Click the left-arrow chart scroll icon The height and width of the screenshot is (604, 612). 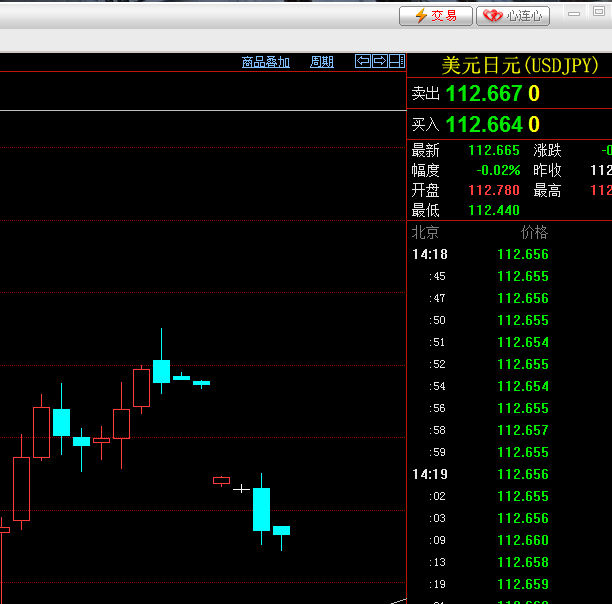click(x=364, y=61)
